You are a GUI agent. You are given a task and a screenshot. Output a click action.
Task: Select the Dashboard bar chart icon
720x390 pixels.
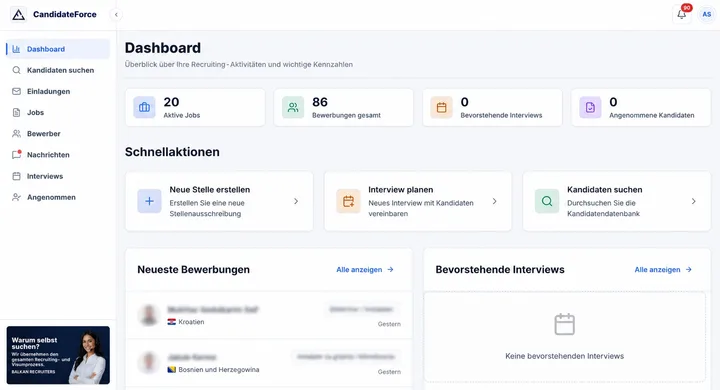(x=17, y=49)
